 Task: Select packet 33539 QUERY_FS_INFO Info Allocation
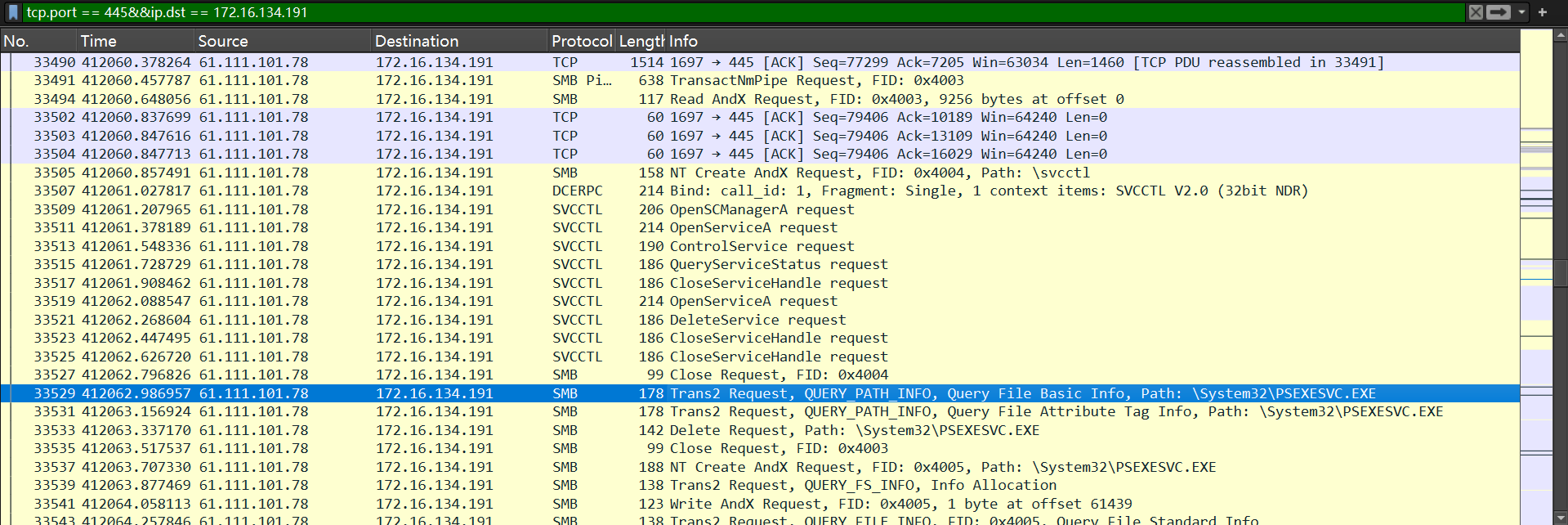760,485
